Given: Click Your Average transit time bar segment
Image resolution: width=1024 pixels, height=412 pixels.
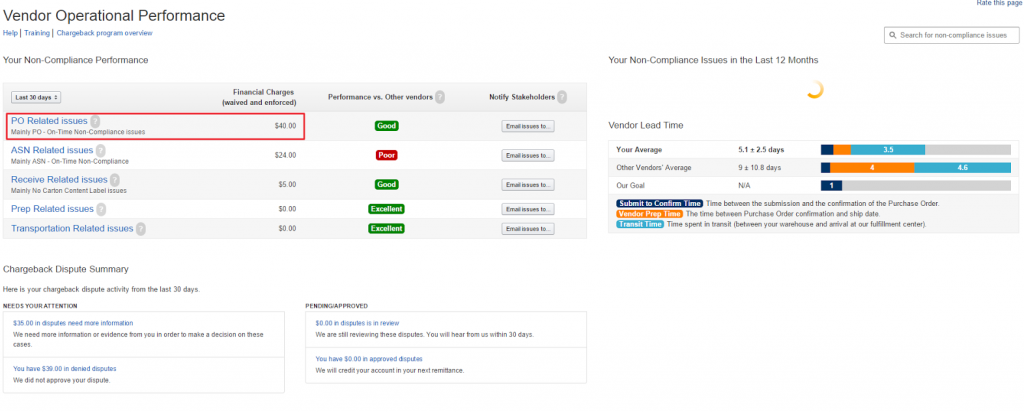Looking at the screenshot, I should pos(888,150).
